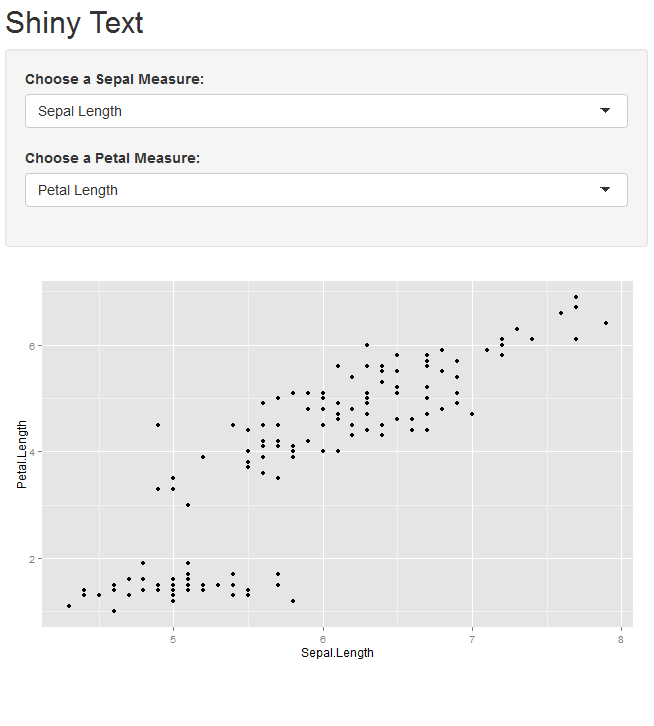Click the Petal.Length y-axis title
This screenshot has height=726, width=654.
click(x=21, y=454)
